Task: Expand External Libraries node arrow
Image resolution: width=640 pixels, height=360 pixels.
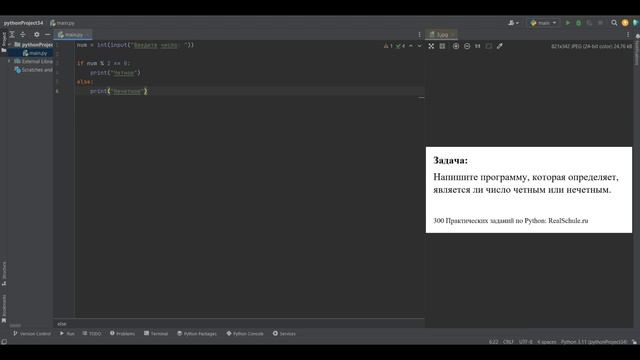Action: tap(9, 61)
